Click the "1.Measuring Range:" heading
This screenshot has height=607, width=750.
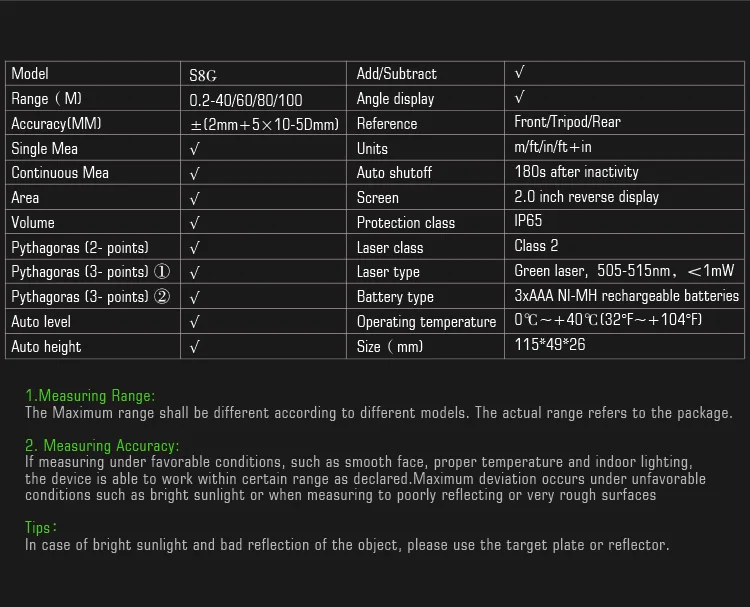tap(90, 396)
